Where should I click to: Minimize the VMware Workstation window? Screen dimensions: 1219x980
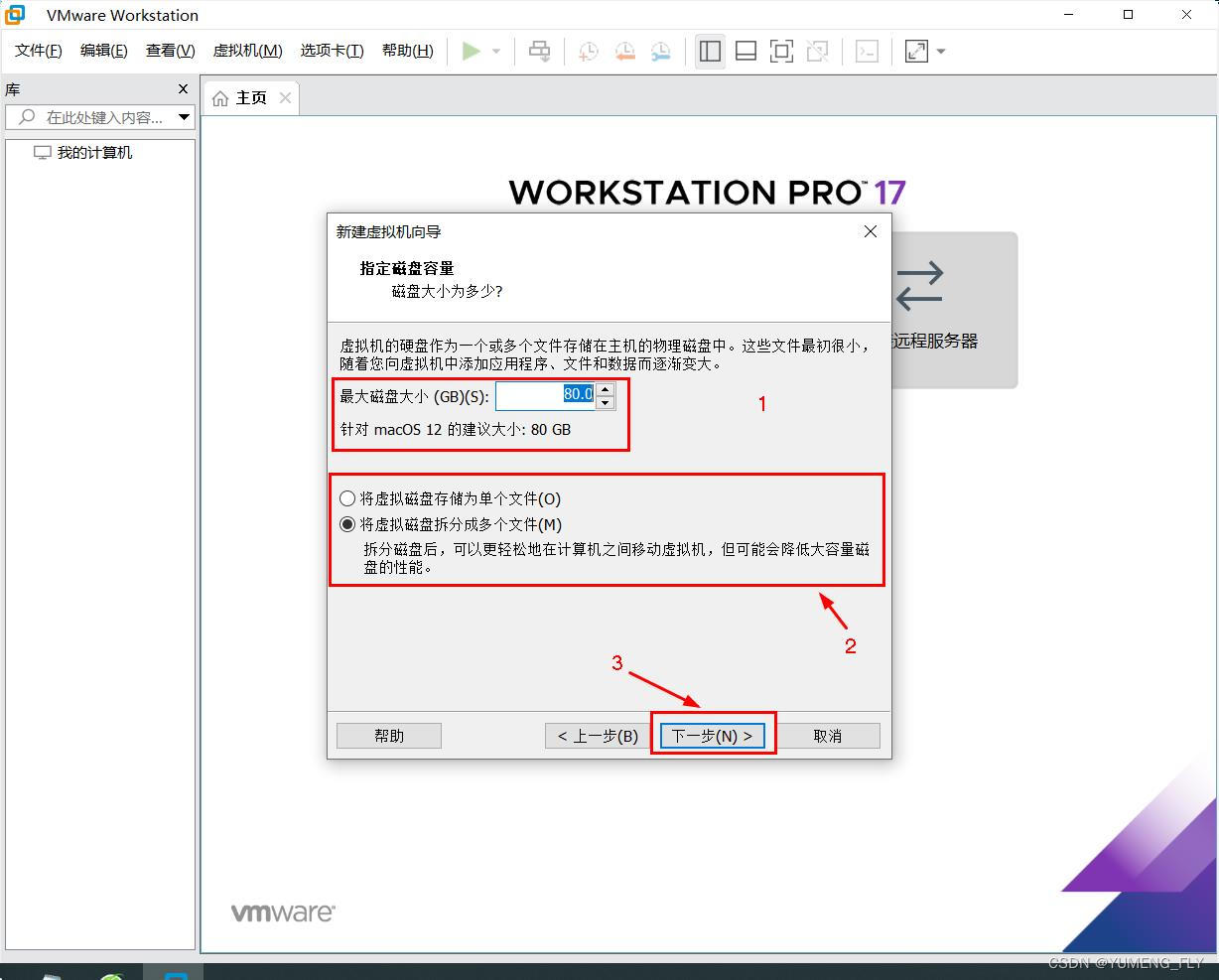click(1070, 15)
